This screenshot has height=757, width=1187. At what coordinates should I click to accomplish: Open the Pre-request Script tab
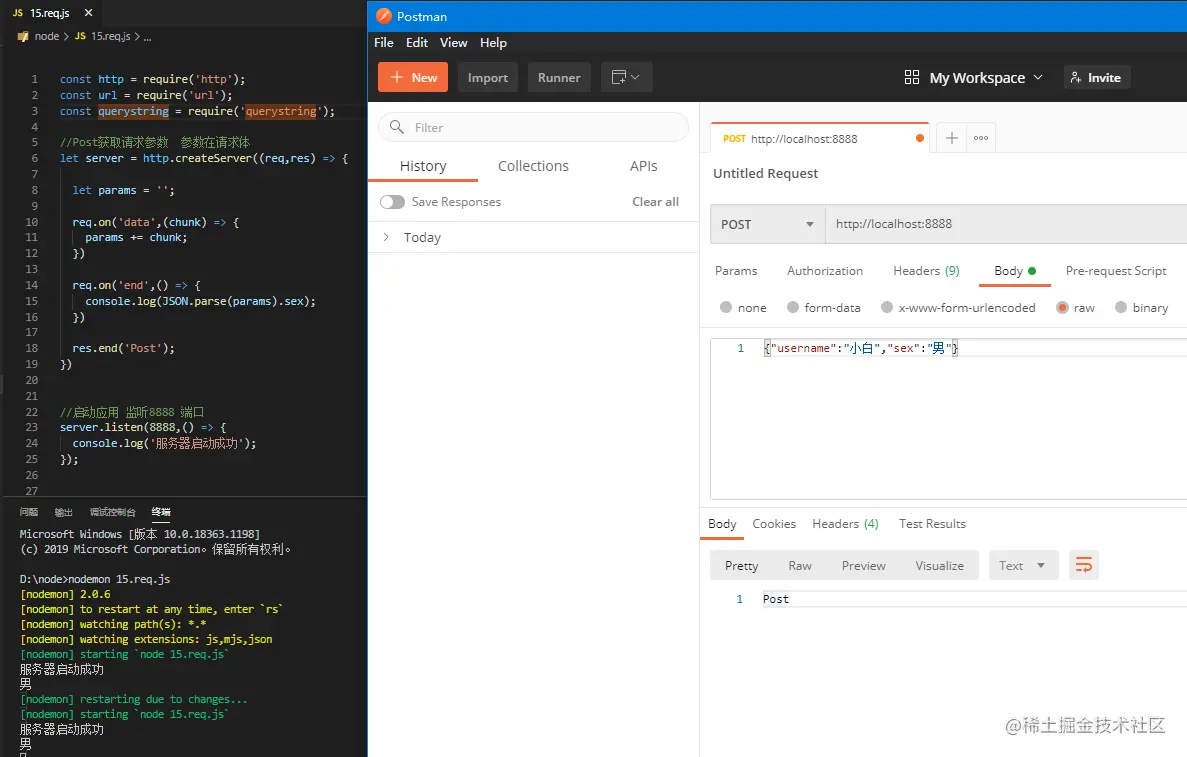click(x=1115, y=270)
